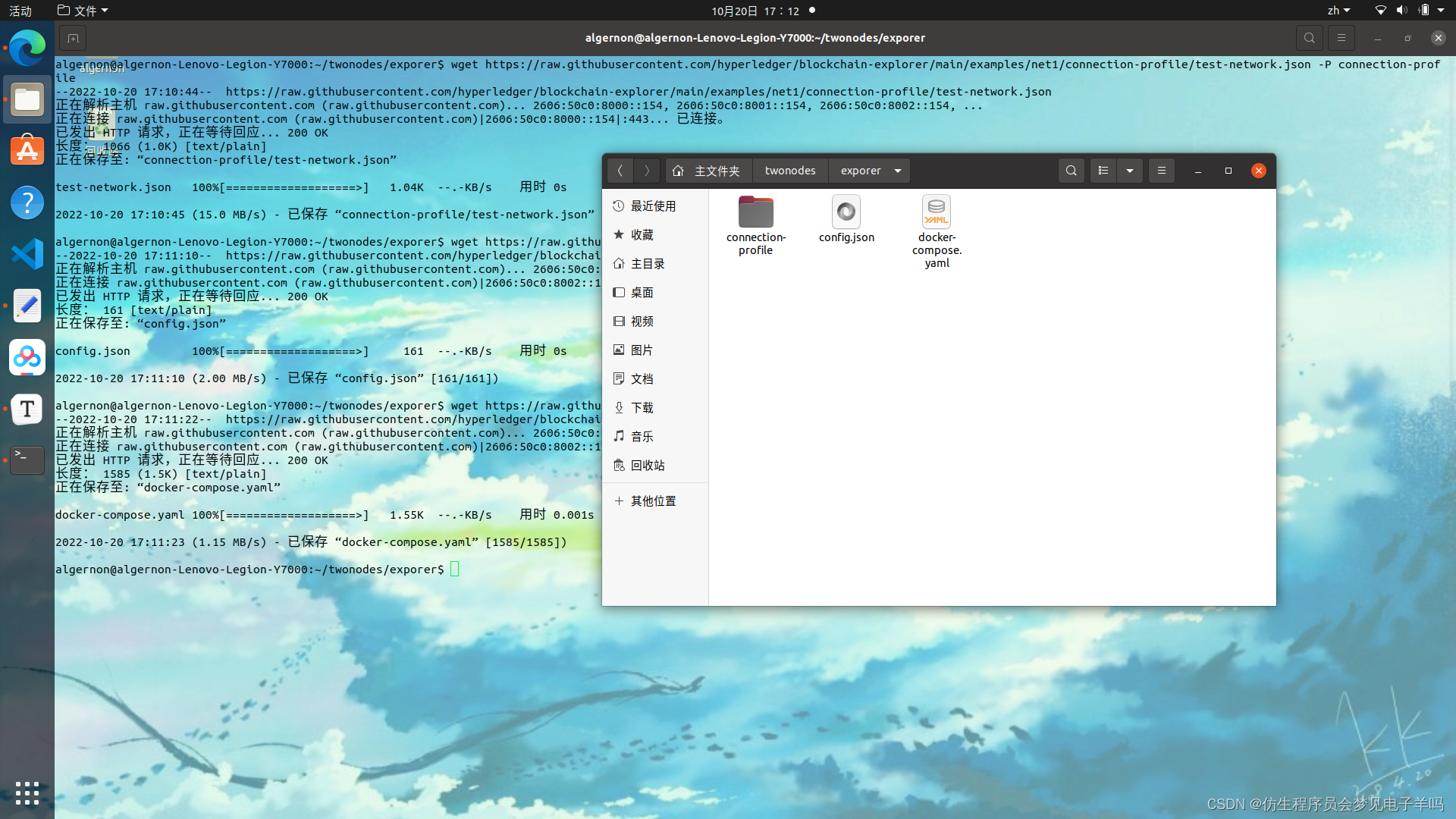Launch Visual Studio Code from dock
The height and width of the screenshot is (819, 1456).
(x=27, y=254)
